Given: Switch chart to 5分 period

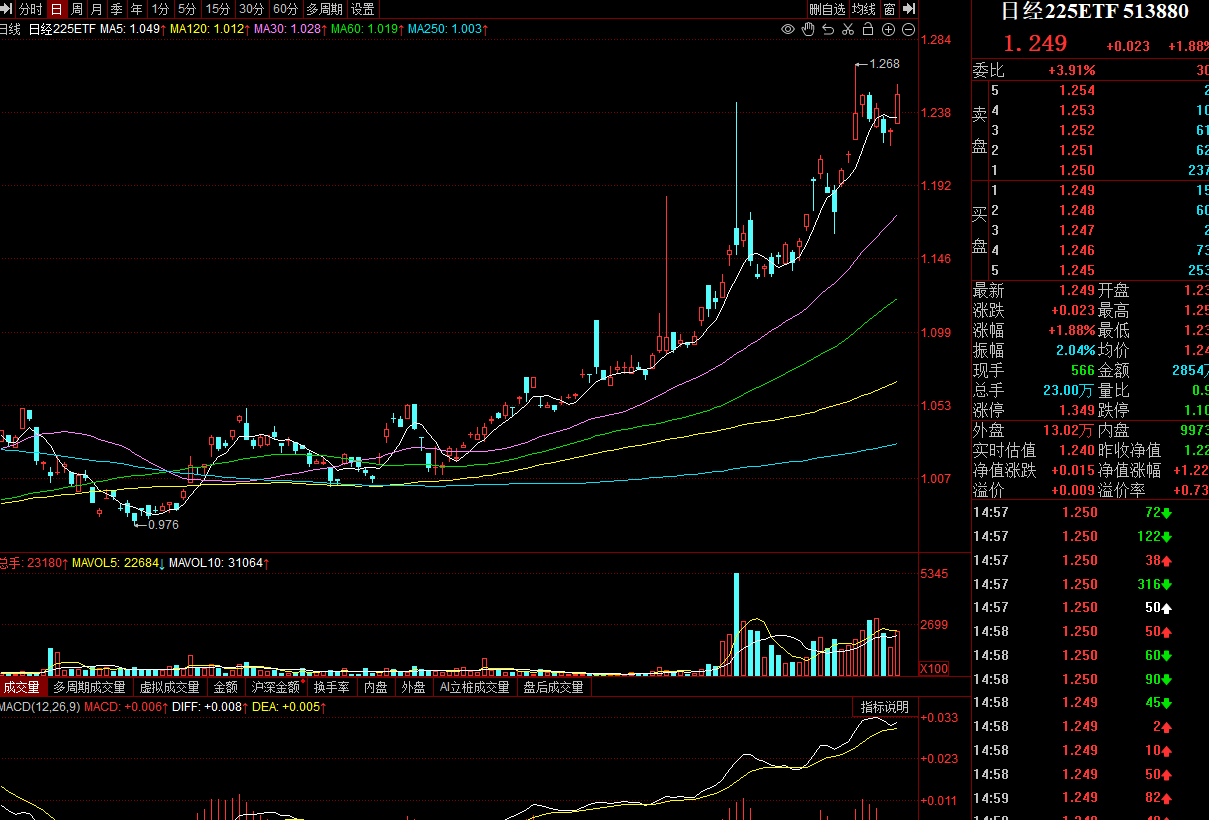Looking at the screenshot, I should pos(187,9).
